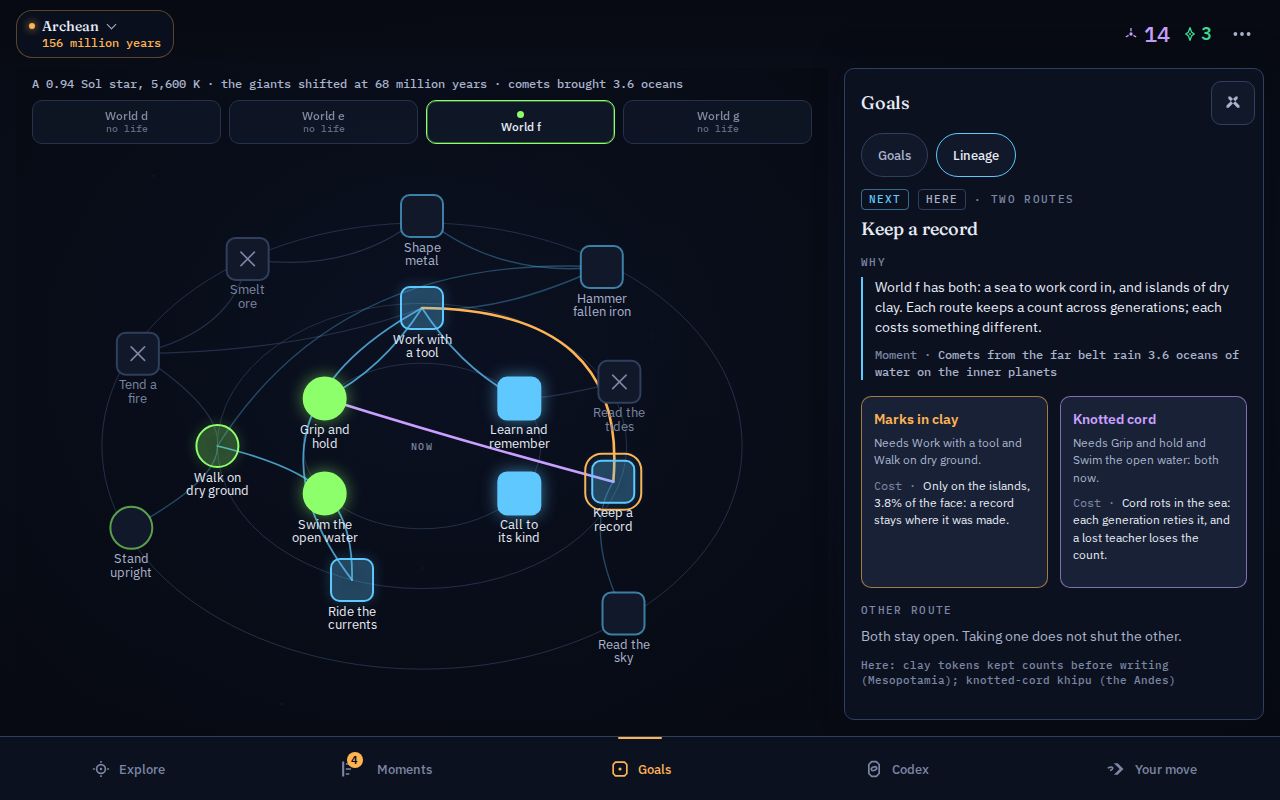This screenshot has width=1280, height=800.
Task: Click the green gem counter icon
Action: pos(1190,34)
